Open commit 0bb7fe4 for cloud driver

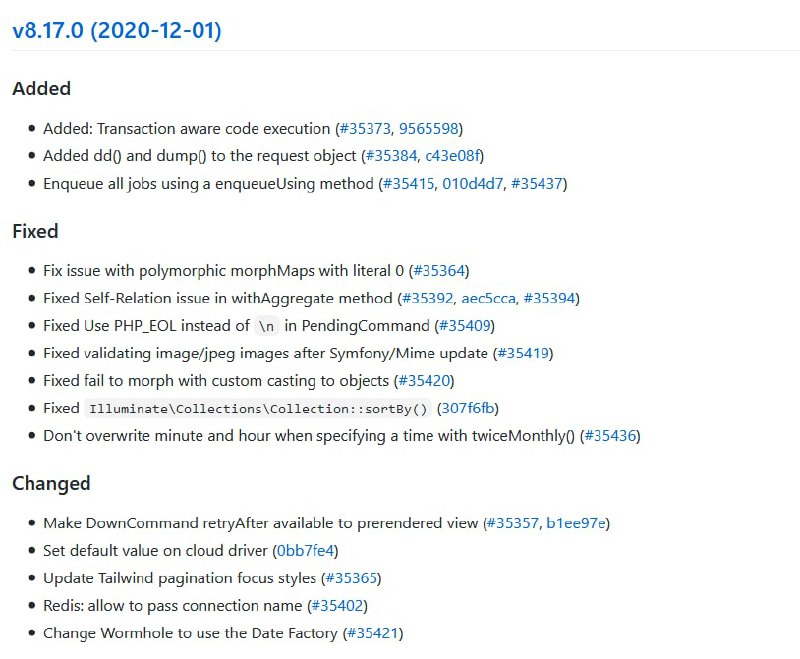306,550
